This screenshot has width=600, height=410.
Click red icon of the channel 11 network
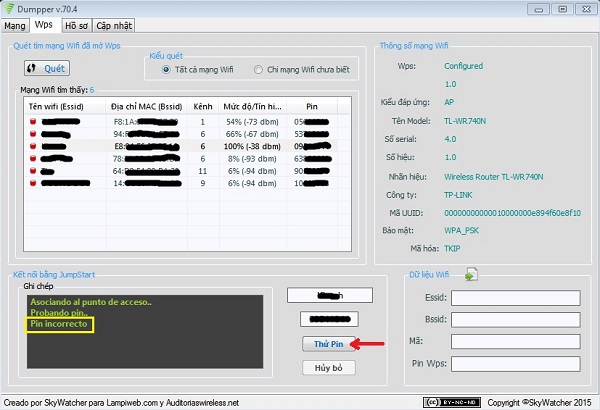(34, 171)
